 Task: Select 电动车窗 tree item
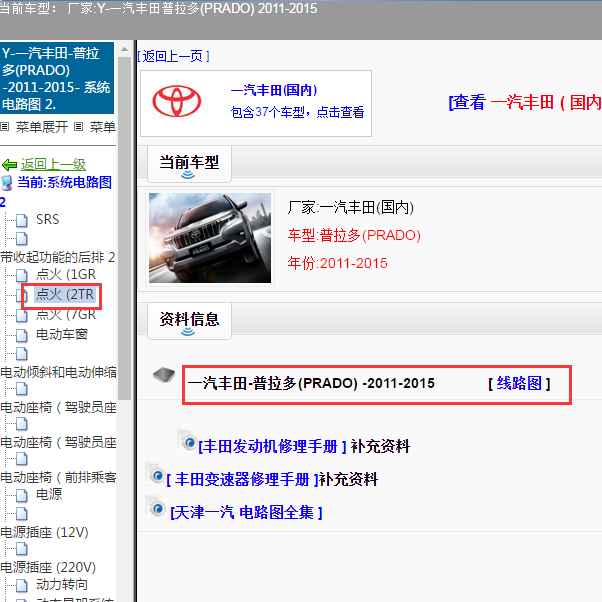point(62,334)
